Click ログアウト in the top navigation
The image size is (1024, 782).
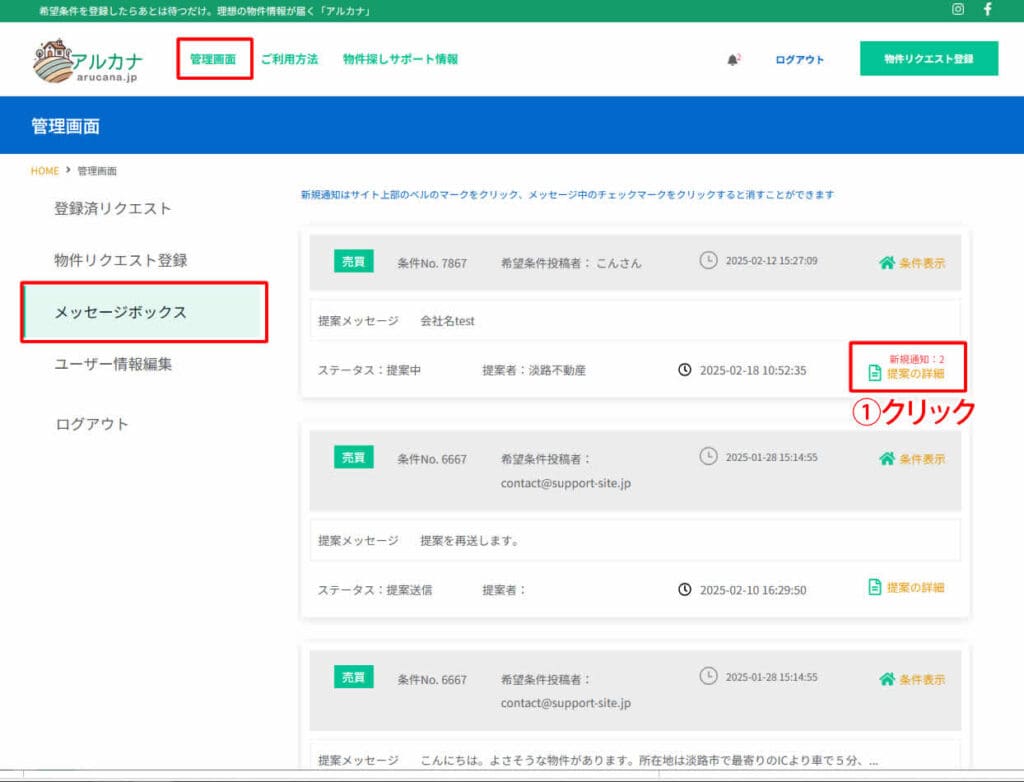point(799,58)
